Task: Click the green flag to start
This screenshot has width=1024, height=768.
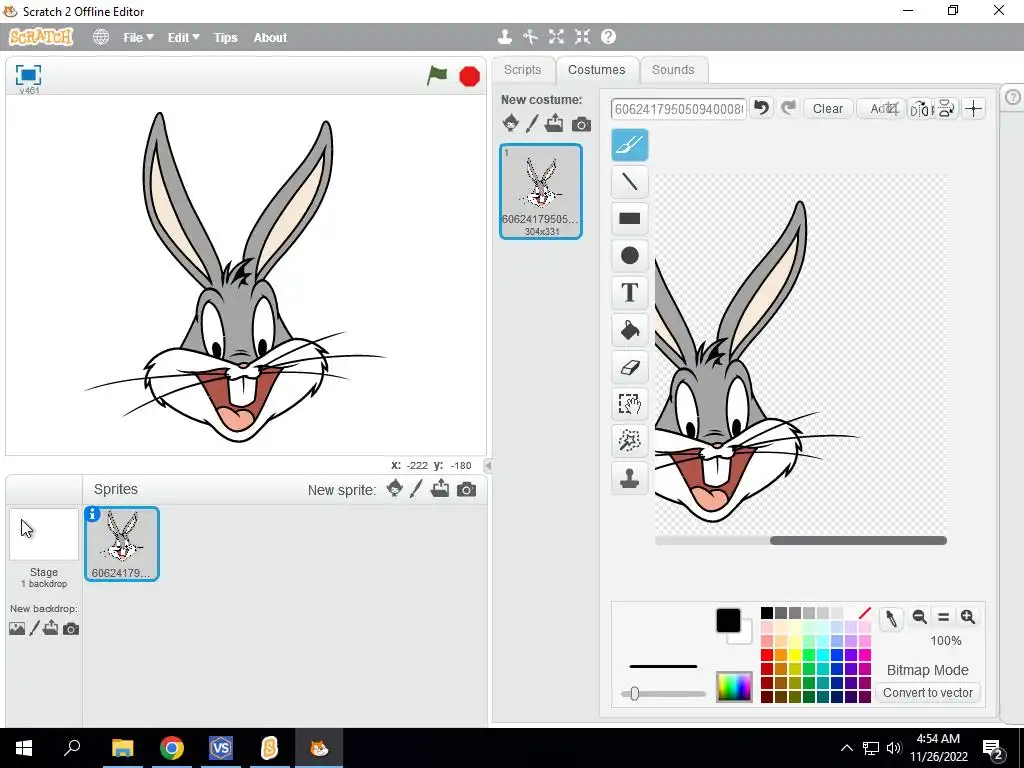Action: pyautogui.click(x=437, y=76)
